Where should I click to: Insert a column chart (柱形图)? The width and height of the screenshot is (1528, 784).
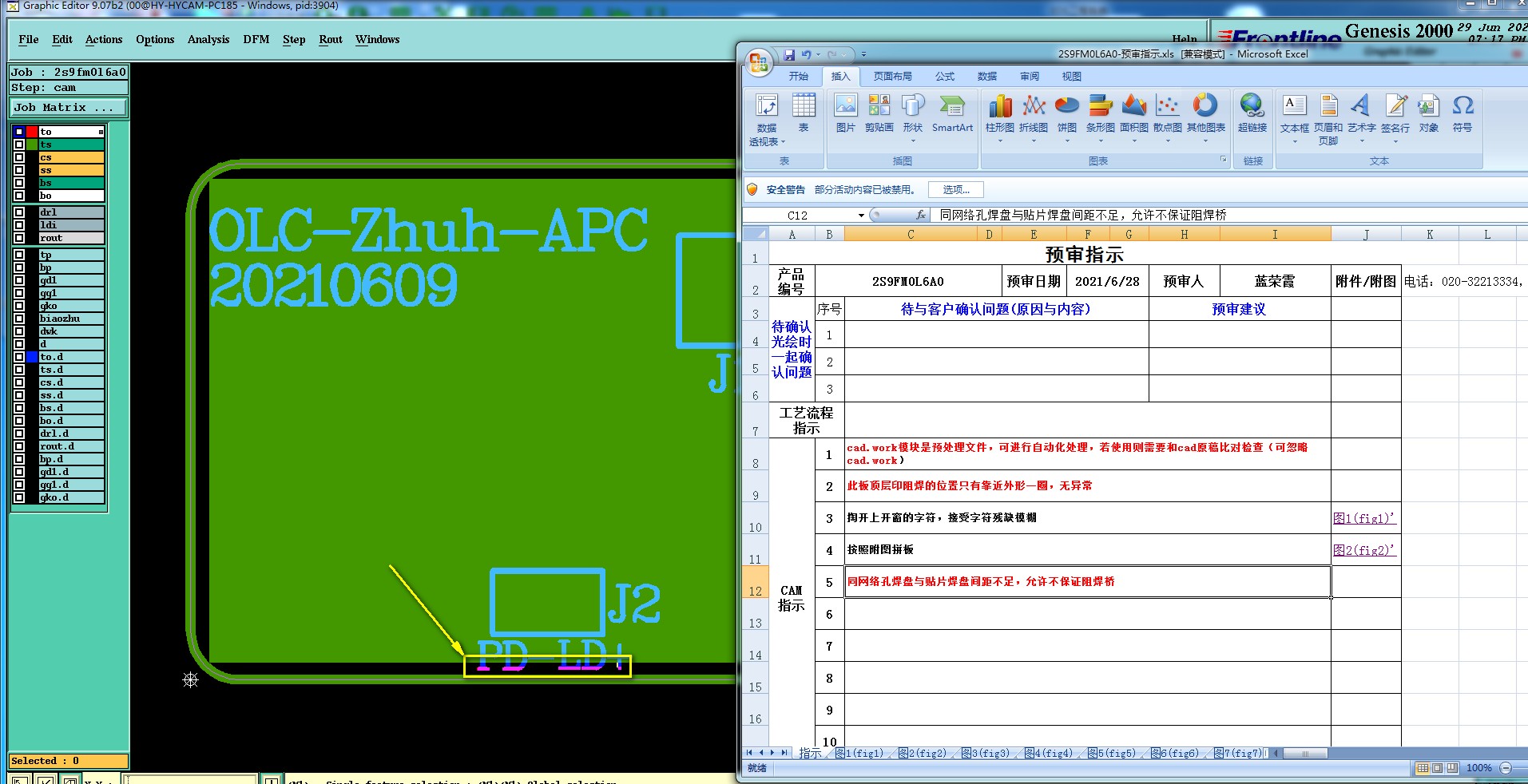coord(999,118)
